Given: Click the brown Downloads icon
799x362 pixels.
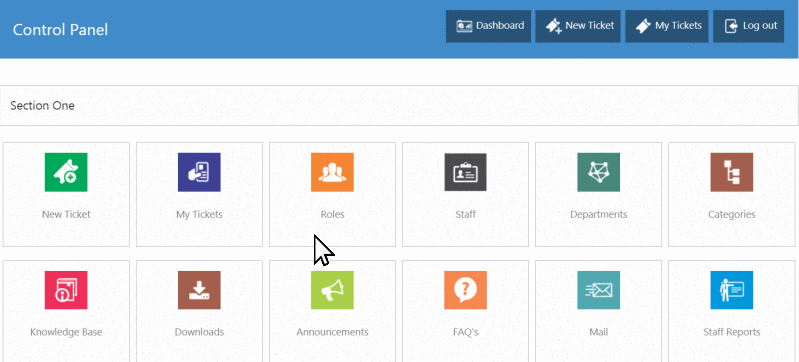Looking at the screenshot, I should 199,290.
